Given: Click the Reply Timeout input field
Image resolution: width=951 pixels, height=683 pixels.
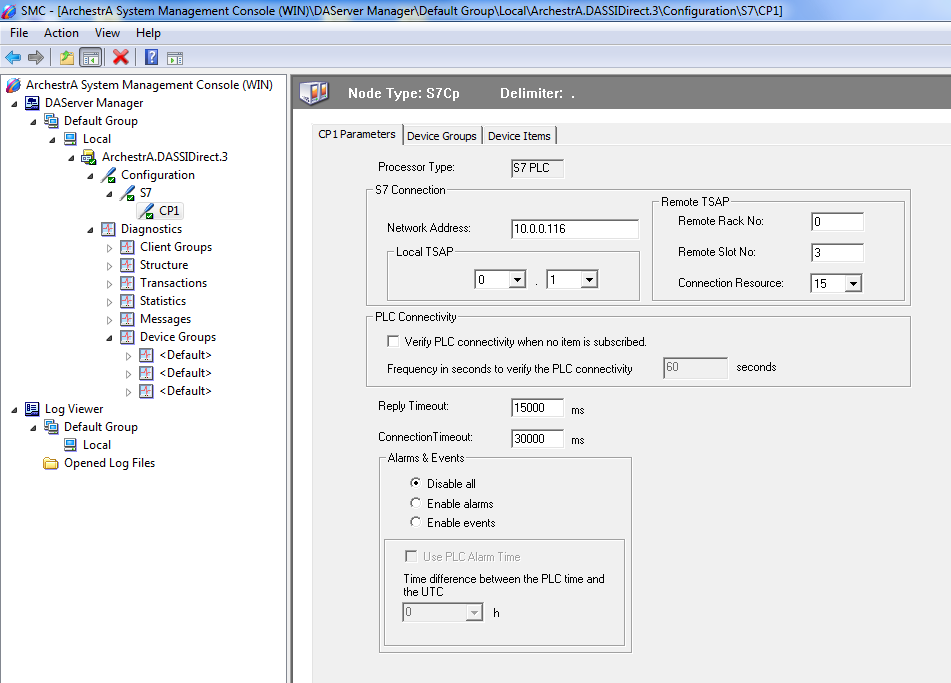Looking at the screenshot, I should (x=538, y=408).
